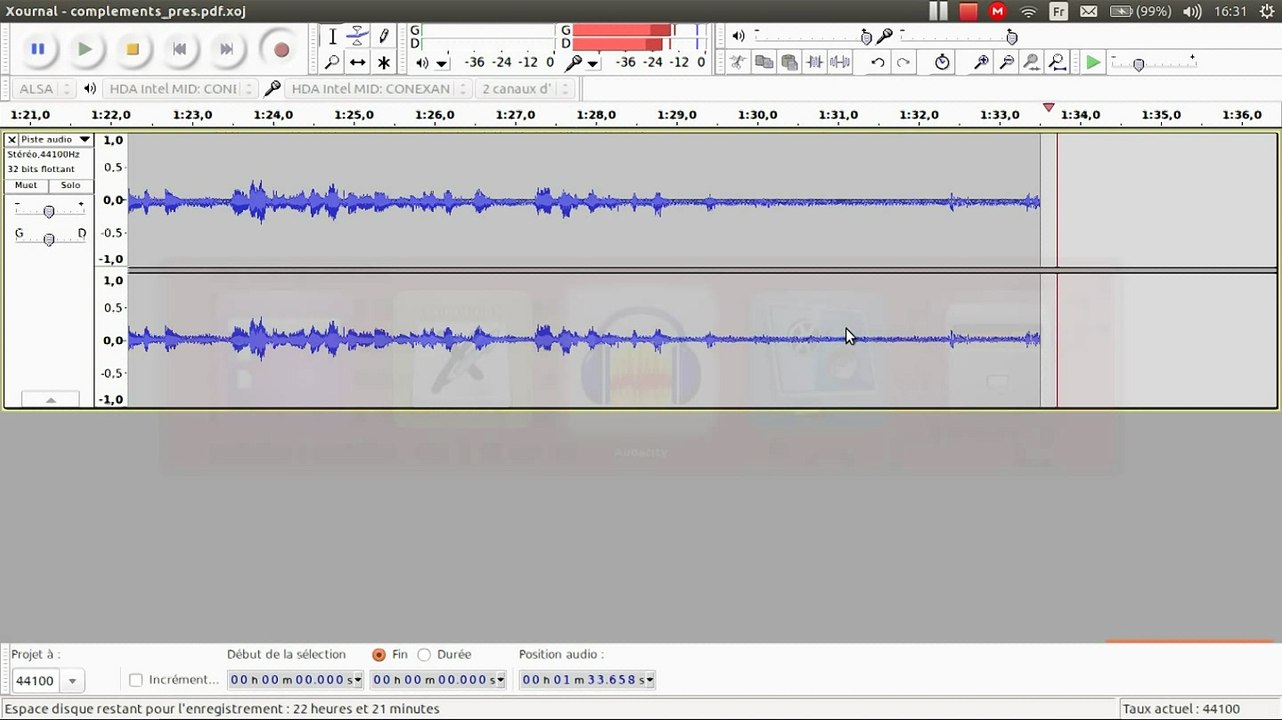Image resolution: width=1282 pixels, height=720 pixels.
Task: Select the Zoom magnifier tool
Action: coord(332,62)
